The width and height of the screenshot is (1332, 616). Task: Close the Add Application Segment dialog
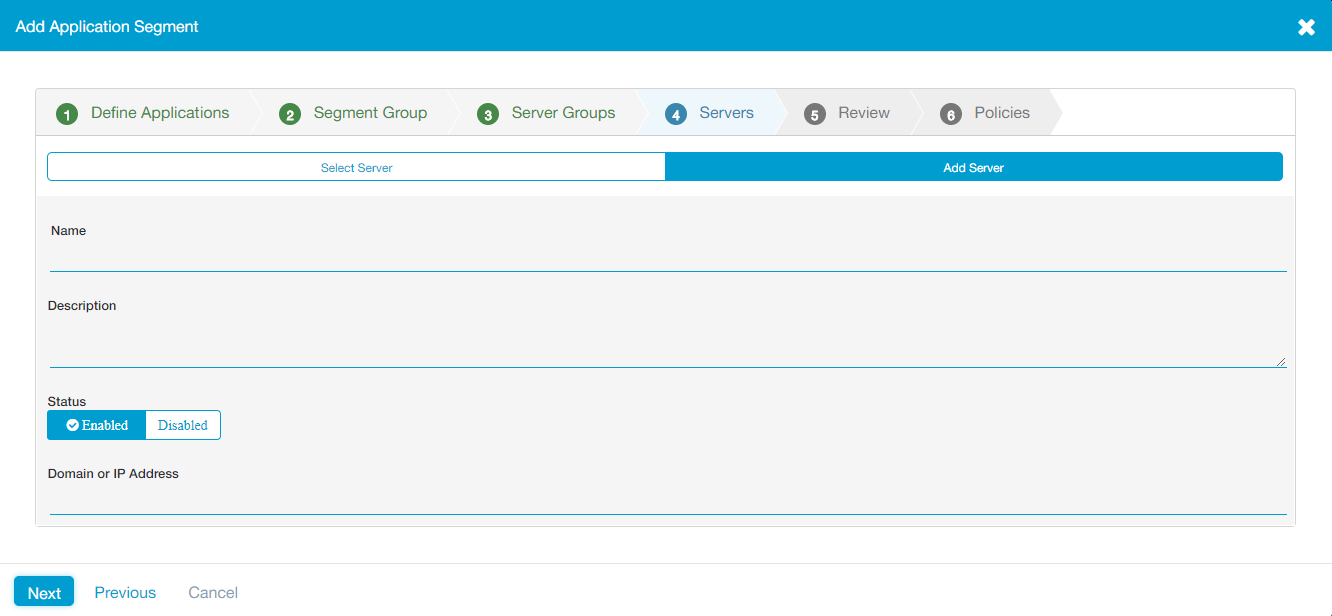click(1306, 27)
